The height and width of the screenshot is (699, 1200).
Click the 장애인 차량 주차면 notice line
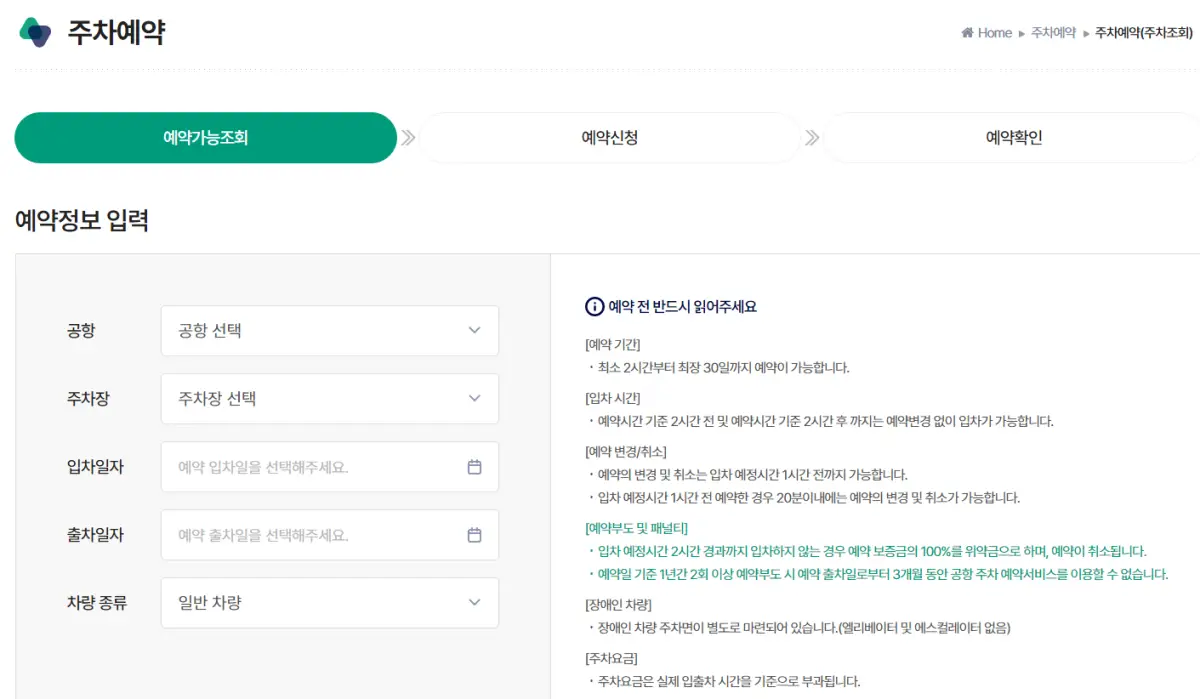(x=799, y=628)
